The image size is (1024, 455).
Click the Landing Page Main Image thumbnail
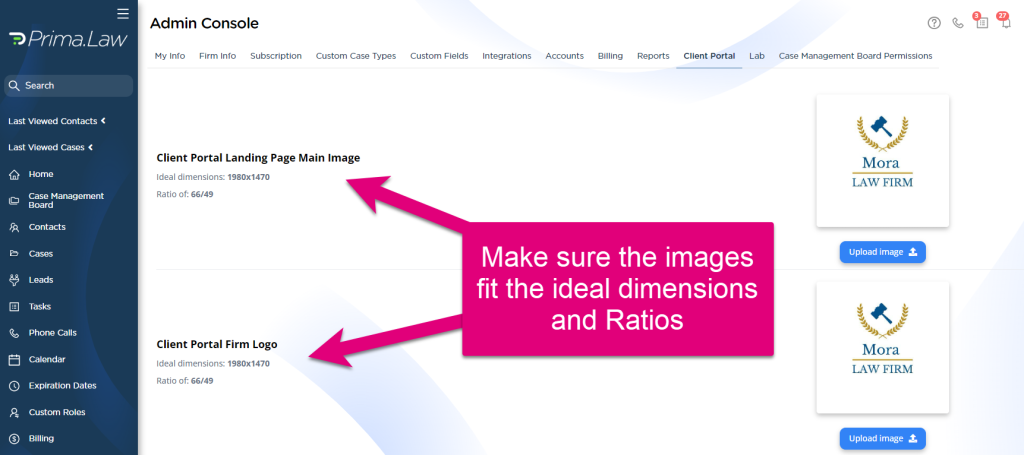point(882,161)
